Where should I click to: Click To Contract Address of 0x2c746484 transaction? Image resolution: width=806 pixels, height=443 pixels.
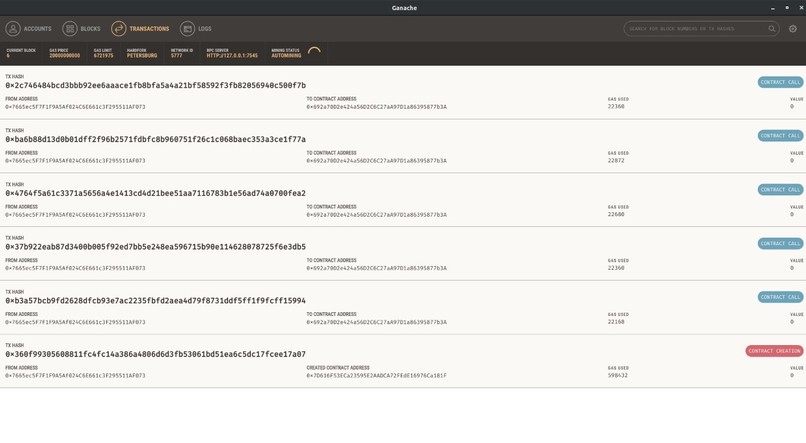point(376,107)
